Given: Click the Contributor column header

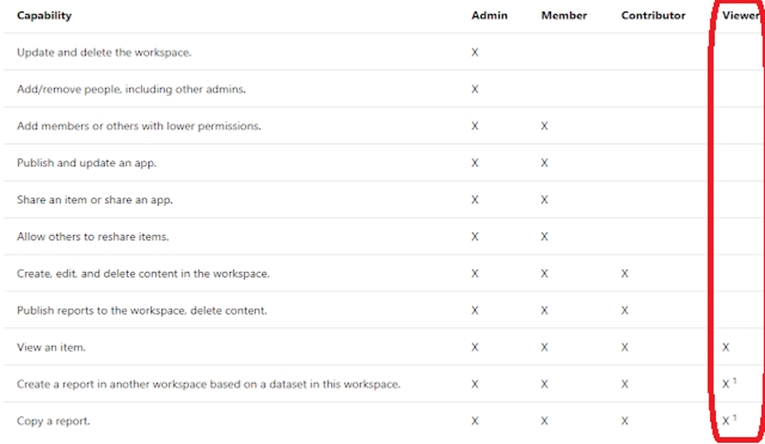Looking at the screenshot, I should click(653, 16).
